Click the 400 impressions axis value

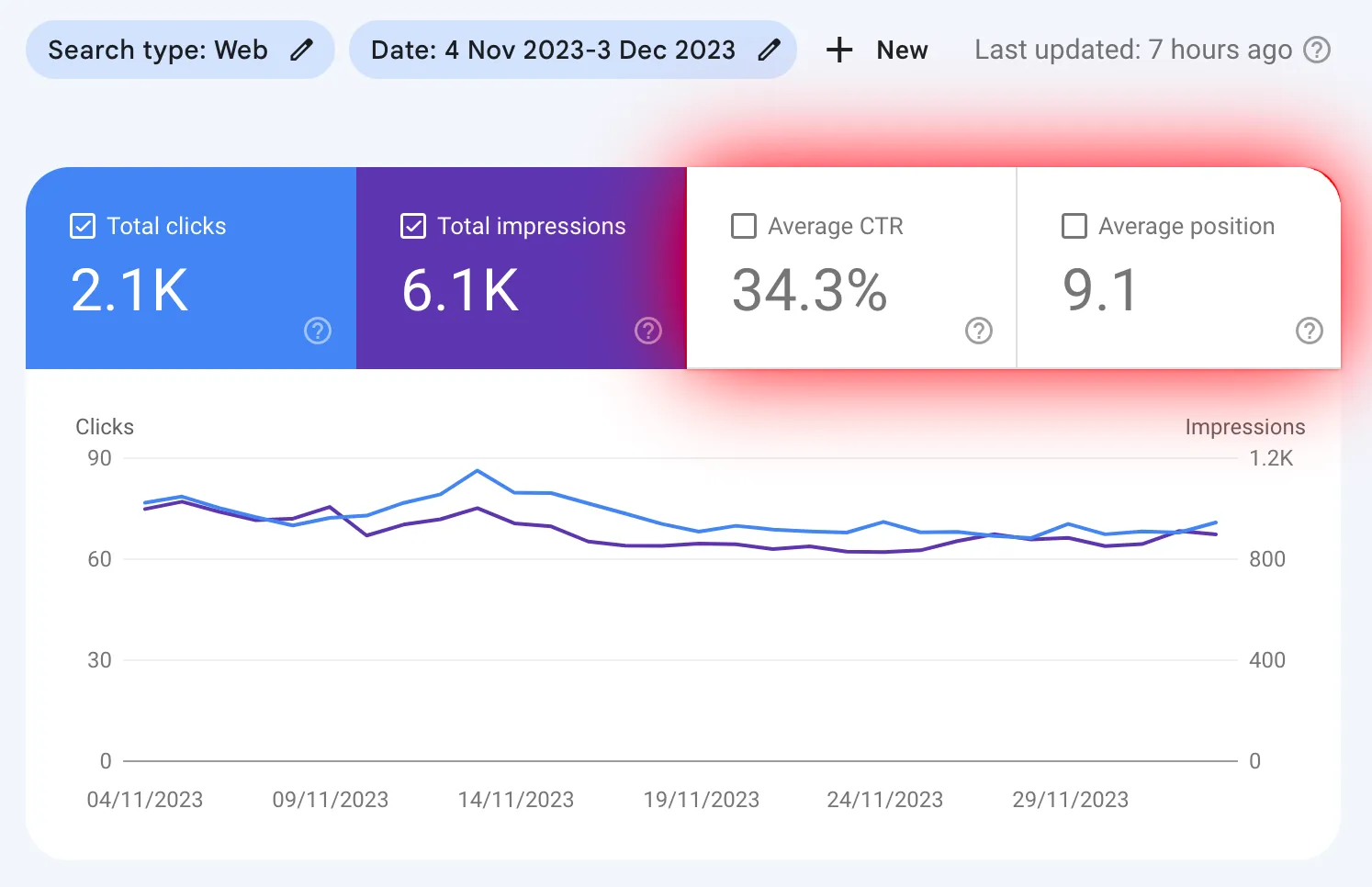[1267, 660]
